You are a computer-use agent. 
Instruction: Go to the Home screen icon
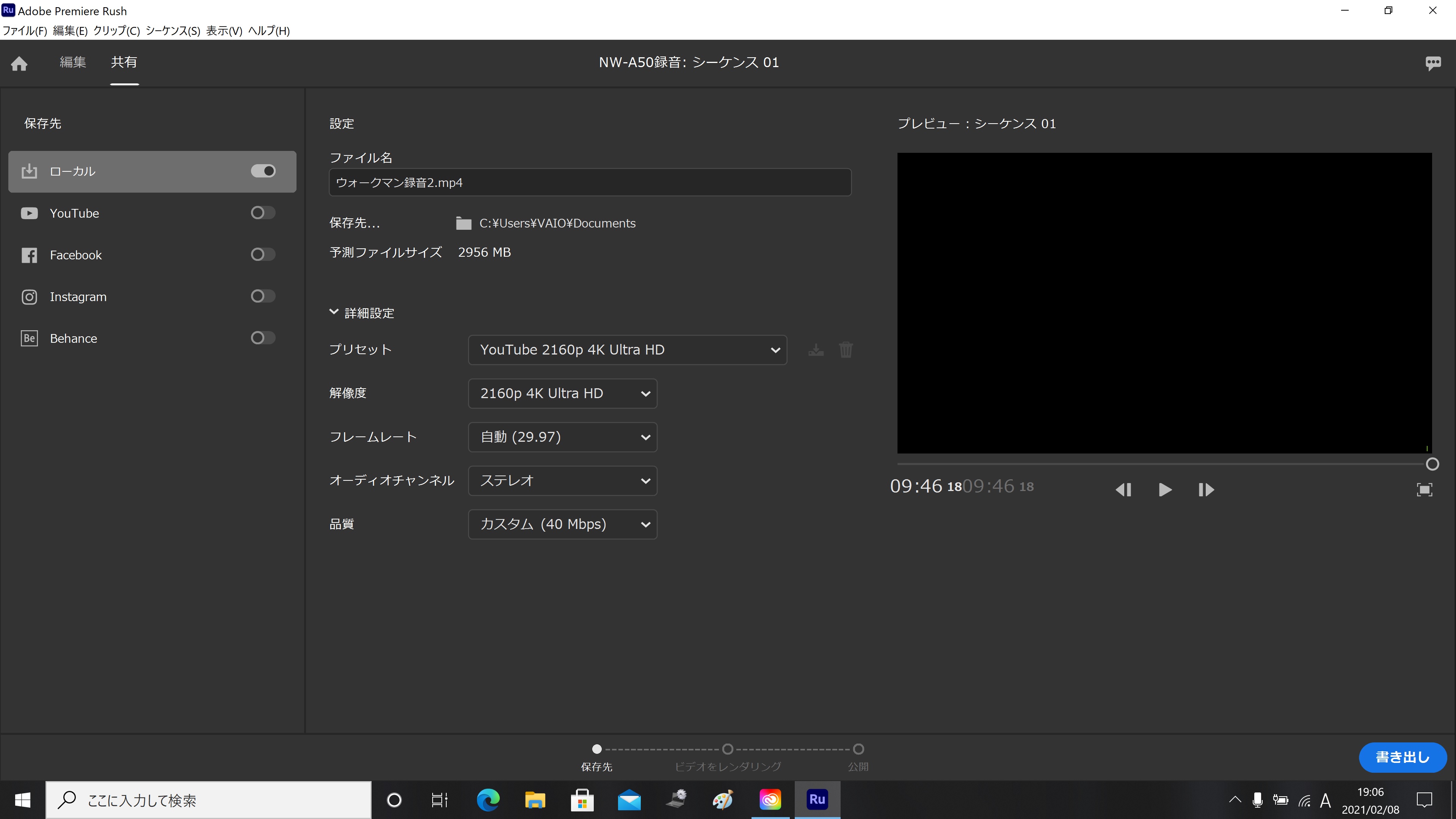coord(19,63)
